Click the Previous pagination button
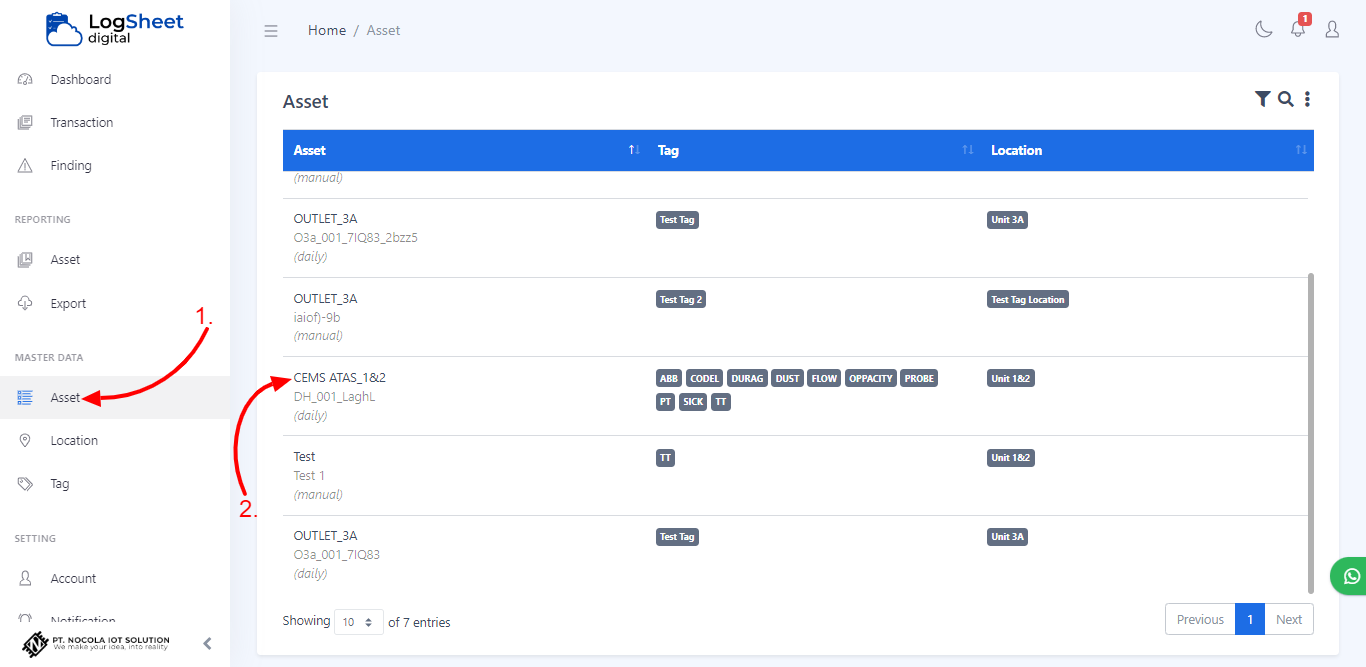The image size is (1366, 667). pyautogui.click(x=1200, y=619)
